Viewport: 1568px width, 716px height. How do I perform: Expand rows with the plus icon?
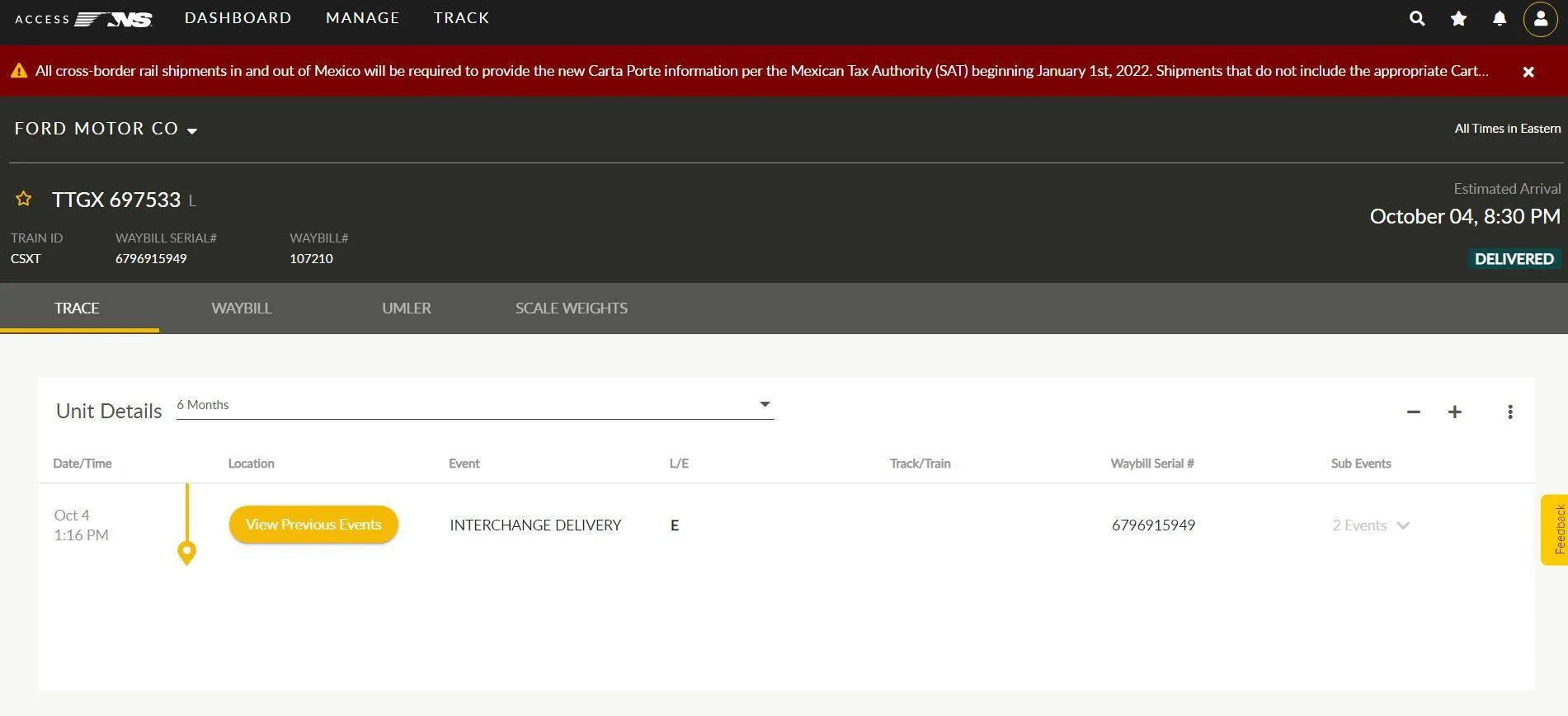point(1455,412)
